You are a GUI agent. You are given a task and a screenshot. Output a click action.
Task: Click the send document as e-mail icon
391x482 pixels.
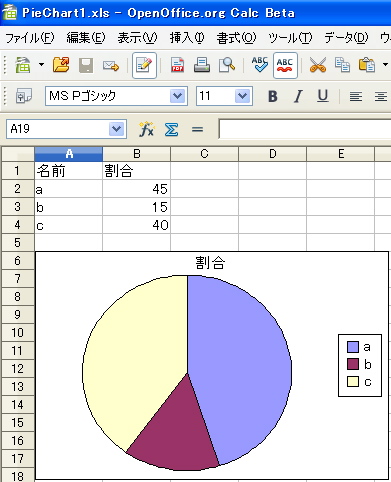click(x=111, y=66)
